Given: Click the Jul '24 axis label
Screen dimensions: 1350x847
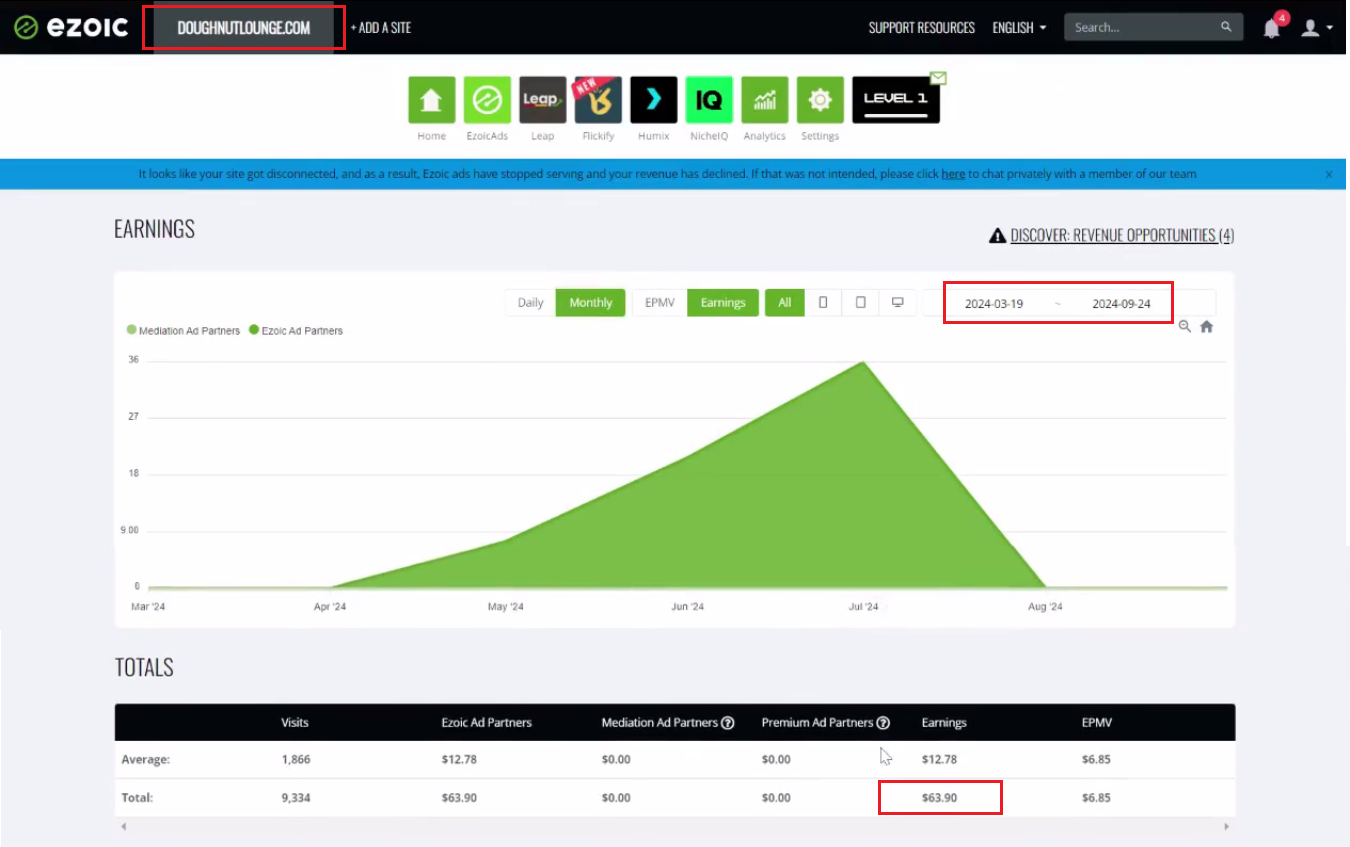Looking at the screenshot, I should 863,607.
